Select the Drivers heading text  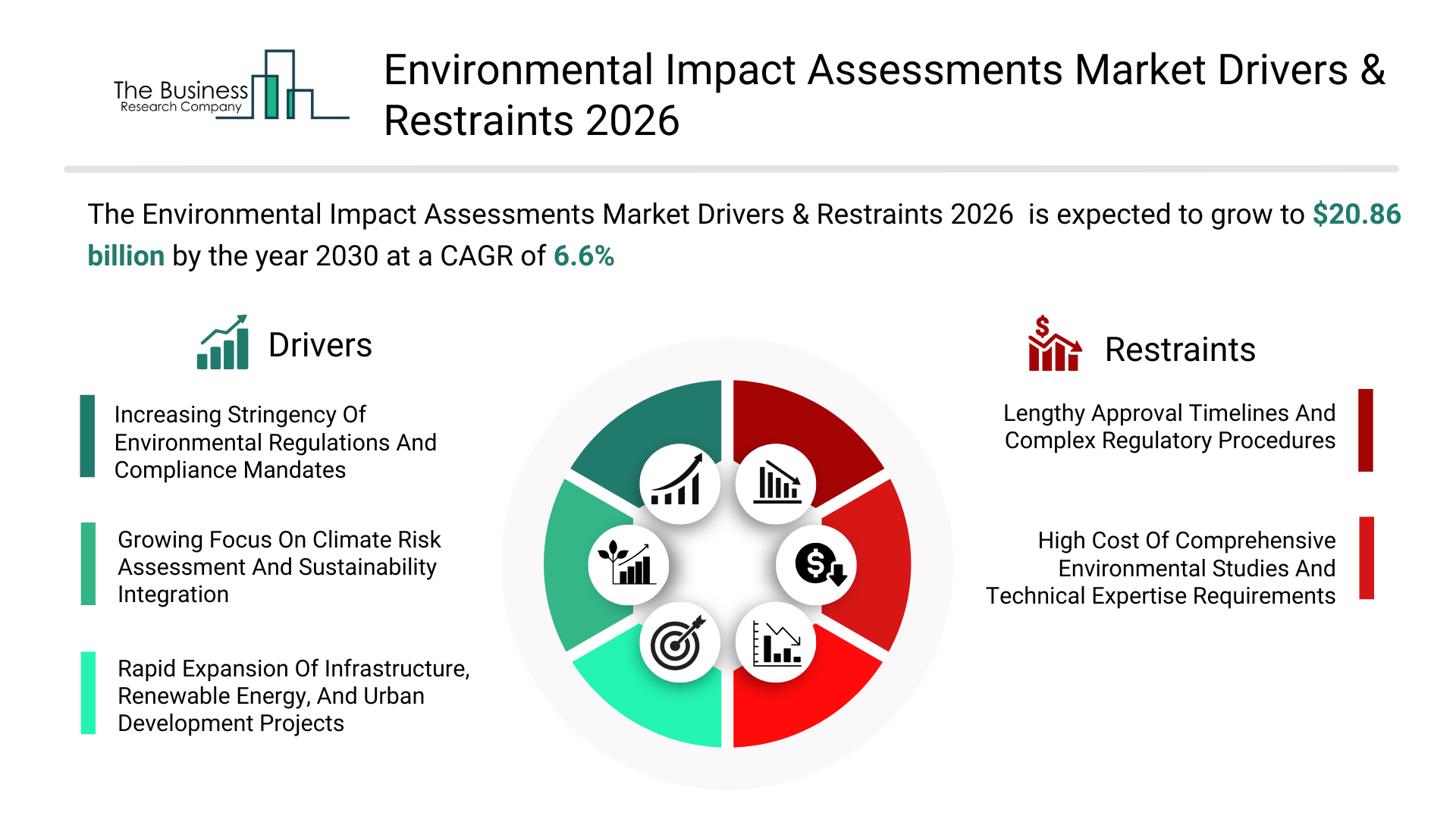[320, 346]
